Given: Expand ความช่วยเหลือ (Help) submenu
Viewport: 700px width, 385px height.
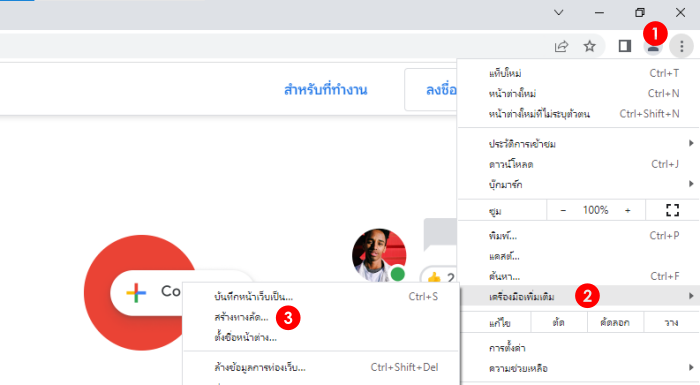Looking at the screenshot, I should [579, 368].
